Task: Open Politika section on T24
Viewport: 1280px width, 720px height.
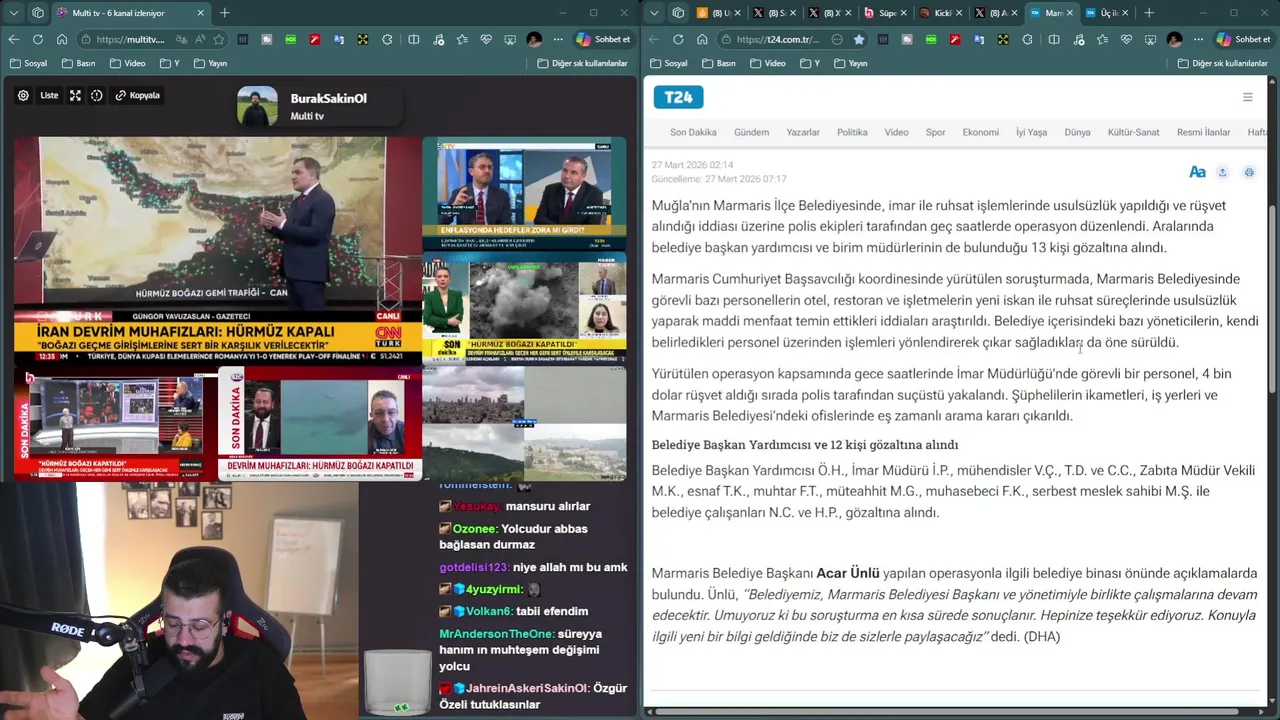Action: click(852, 132)
